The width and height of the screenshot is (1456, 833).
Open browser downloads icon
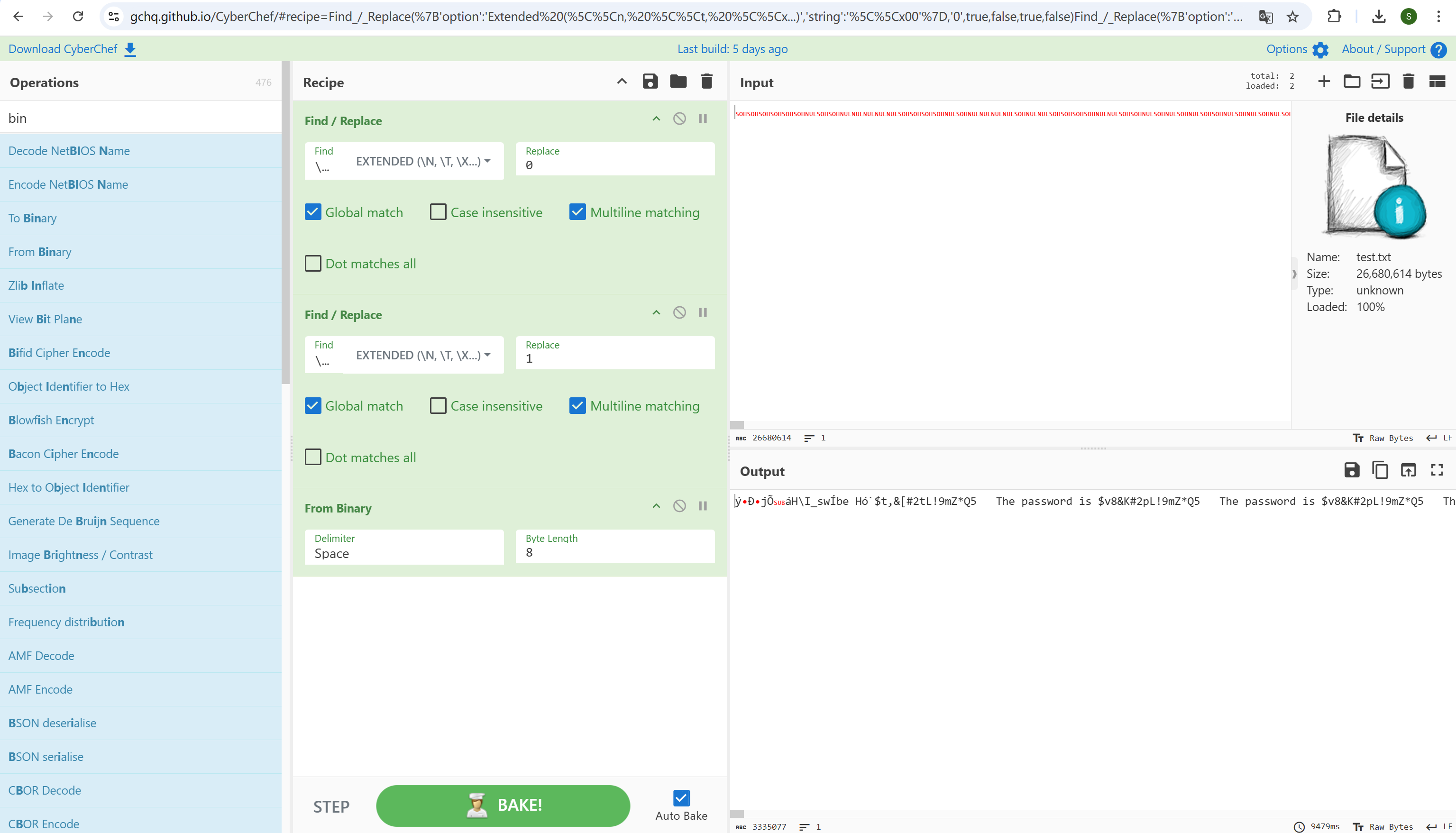pyautogui.click(x=1379, y=17)
